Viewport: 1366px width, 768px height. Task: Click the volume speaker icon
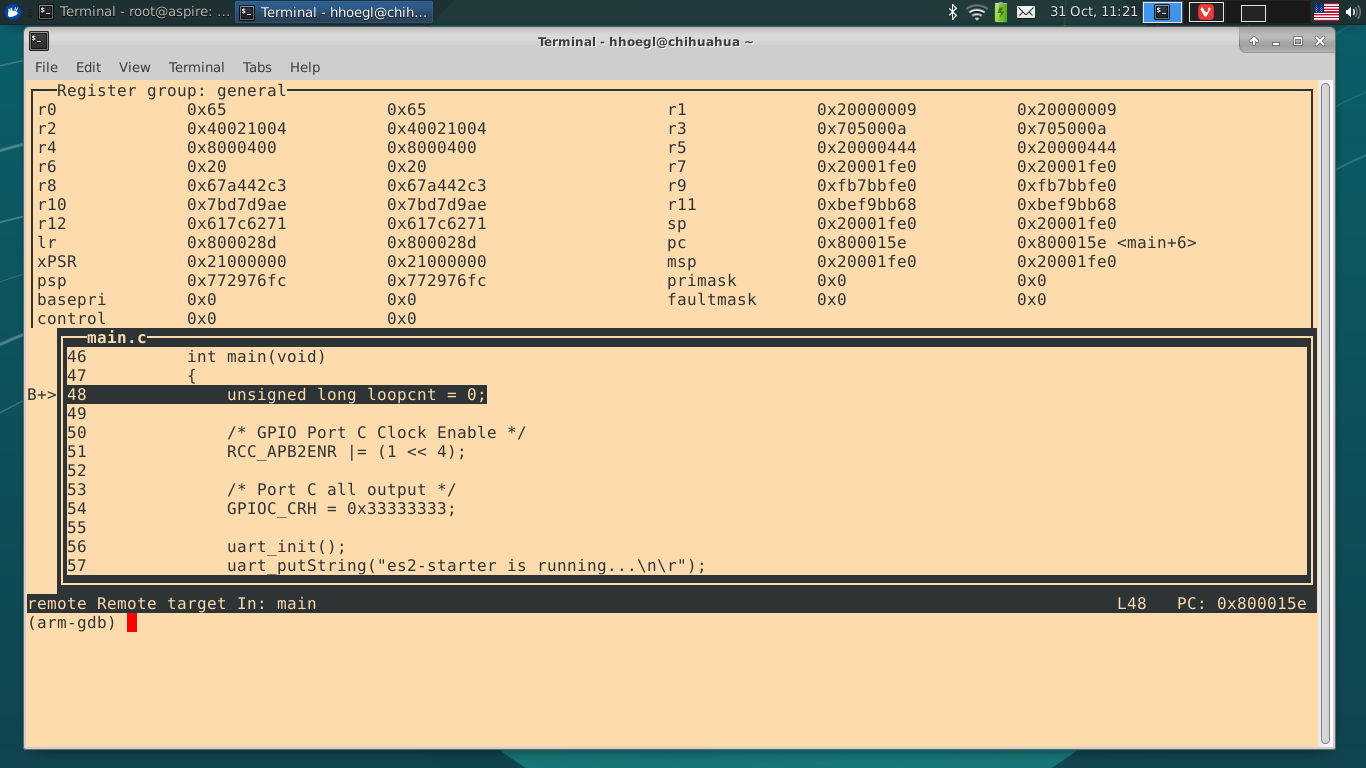[1352, 12]
